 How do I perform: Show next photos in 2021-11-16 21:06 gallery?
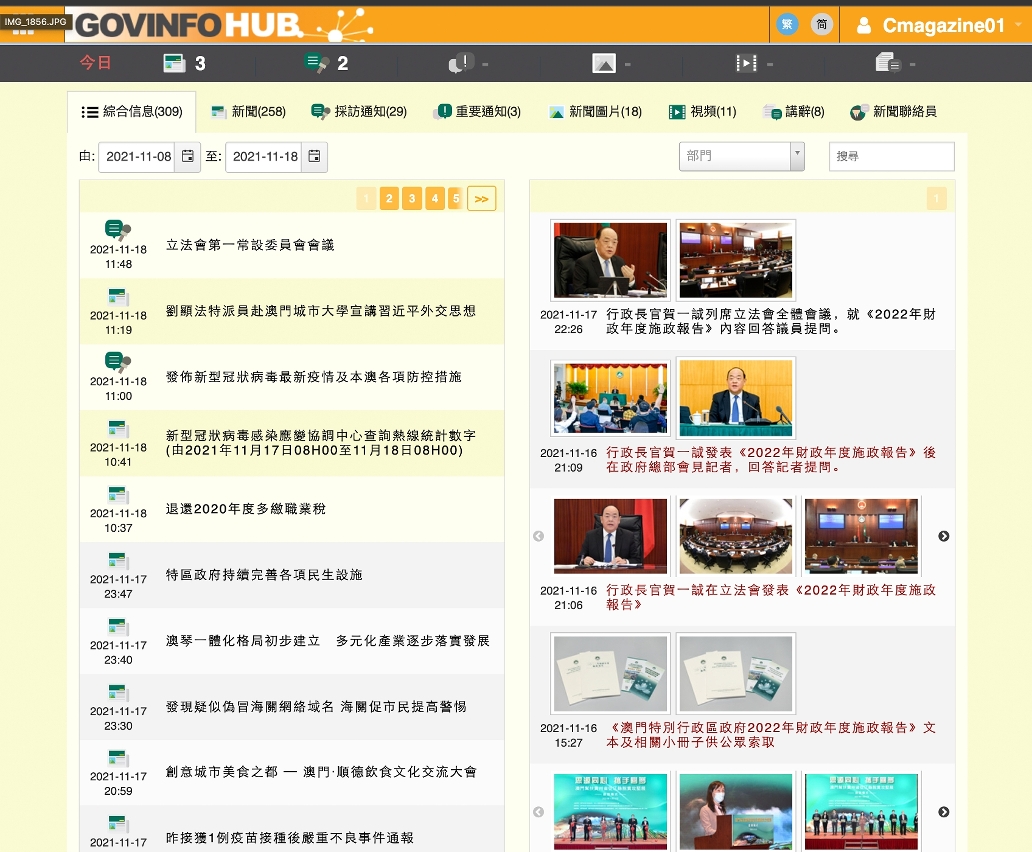943,536
